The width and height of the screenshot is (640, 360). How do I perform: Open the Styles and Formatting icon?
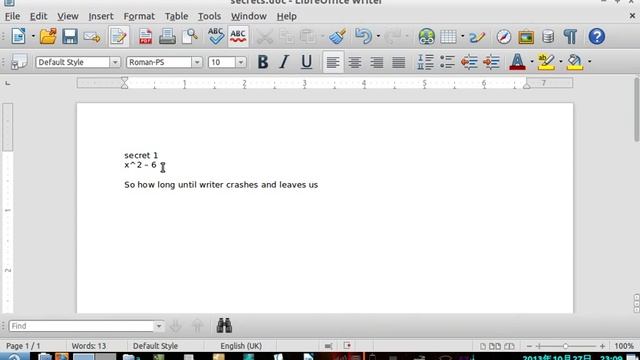coord(18,62)
